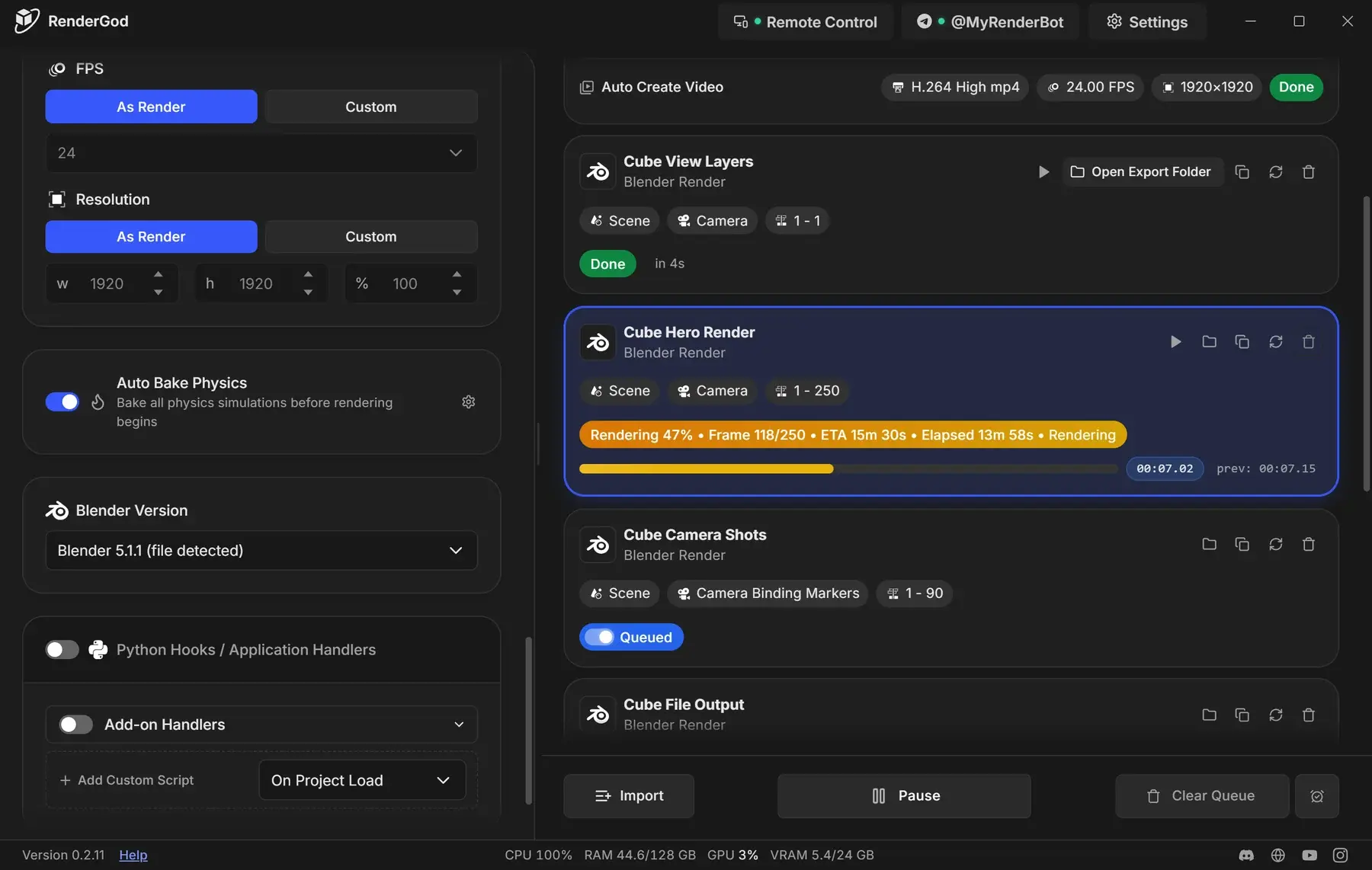Open Cube Camera Shots folder icon

tap(1209, 544)
